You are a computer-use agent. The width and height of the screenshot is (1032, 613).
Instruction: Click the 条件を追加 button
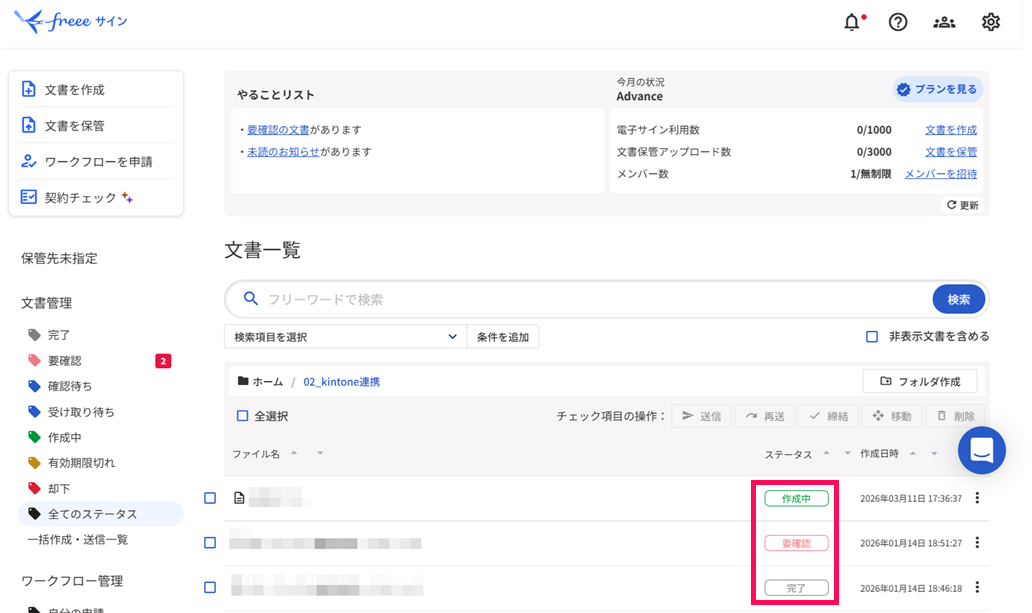(503, 336)
